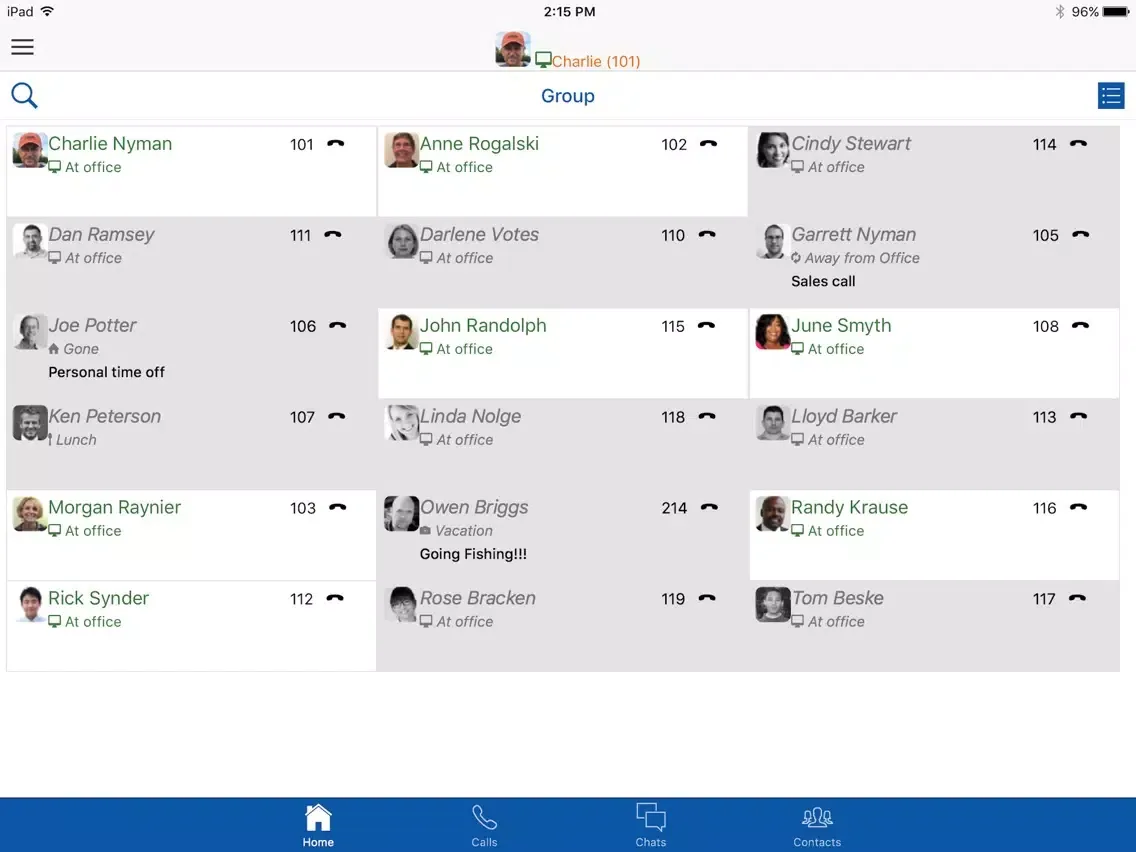This screenshot has height=852, width=1136.
Task: Open the list view options icon
Action: pos(1110,95)
